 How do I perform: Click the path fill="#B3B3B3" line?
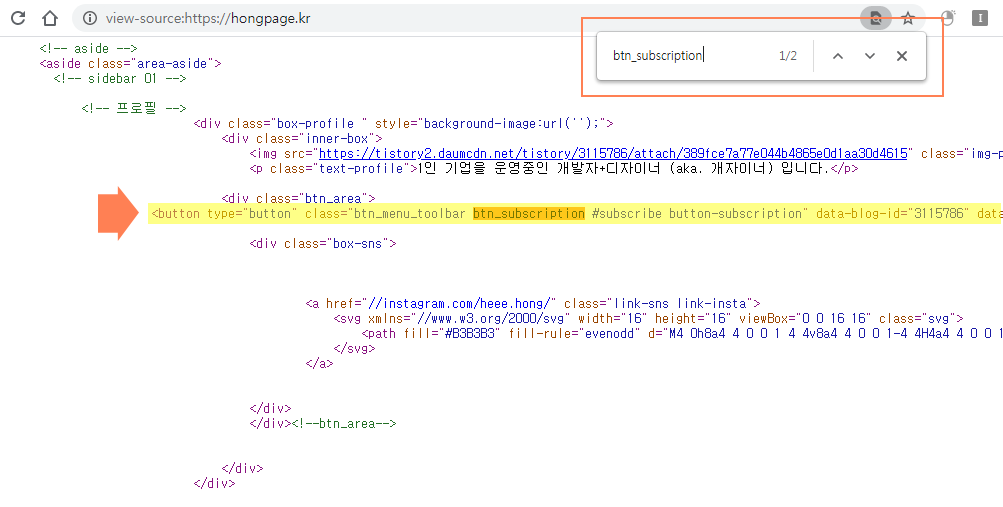click(x=682, y=333)
